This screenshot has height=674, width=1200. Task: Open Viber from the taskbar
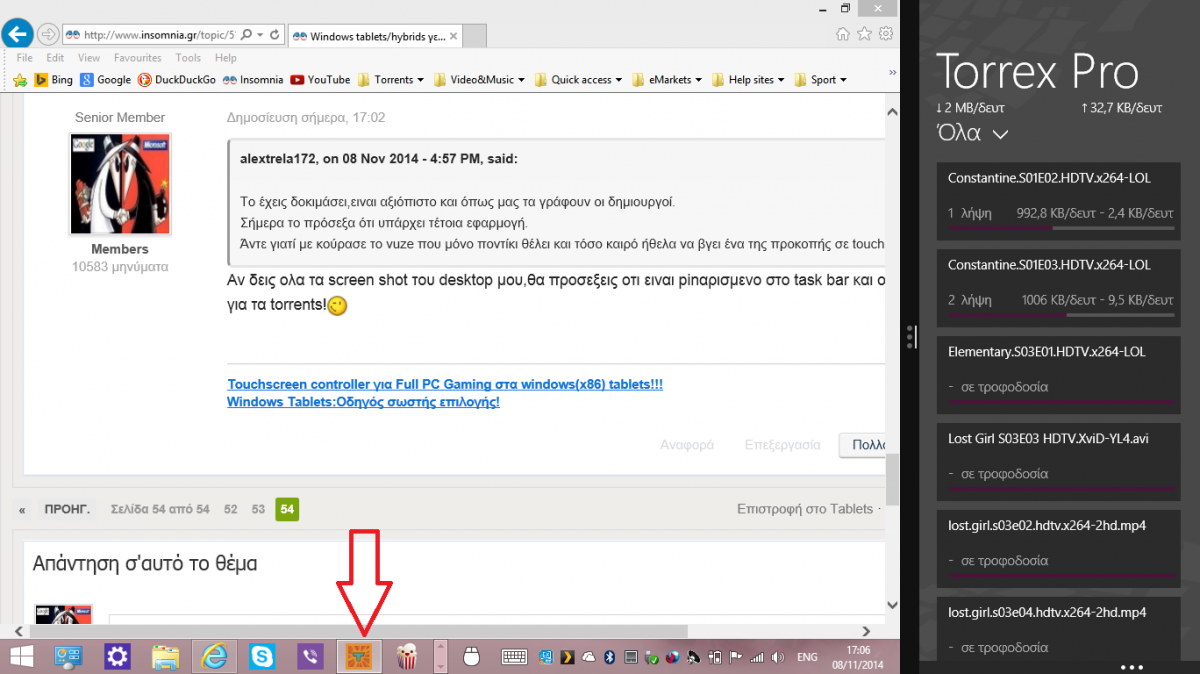(x=311, y=657)
